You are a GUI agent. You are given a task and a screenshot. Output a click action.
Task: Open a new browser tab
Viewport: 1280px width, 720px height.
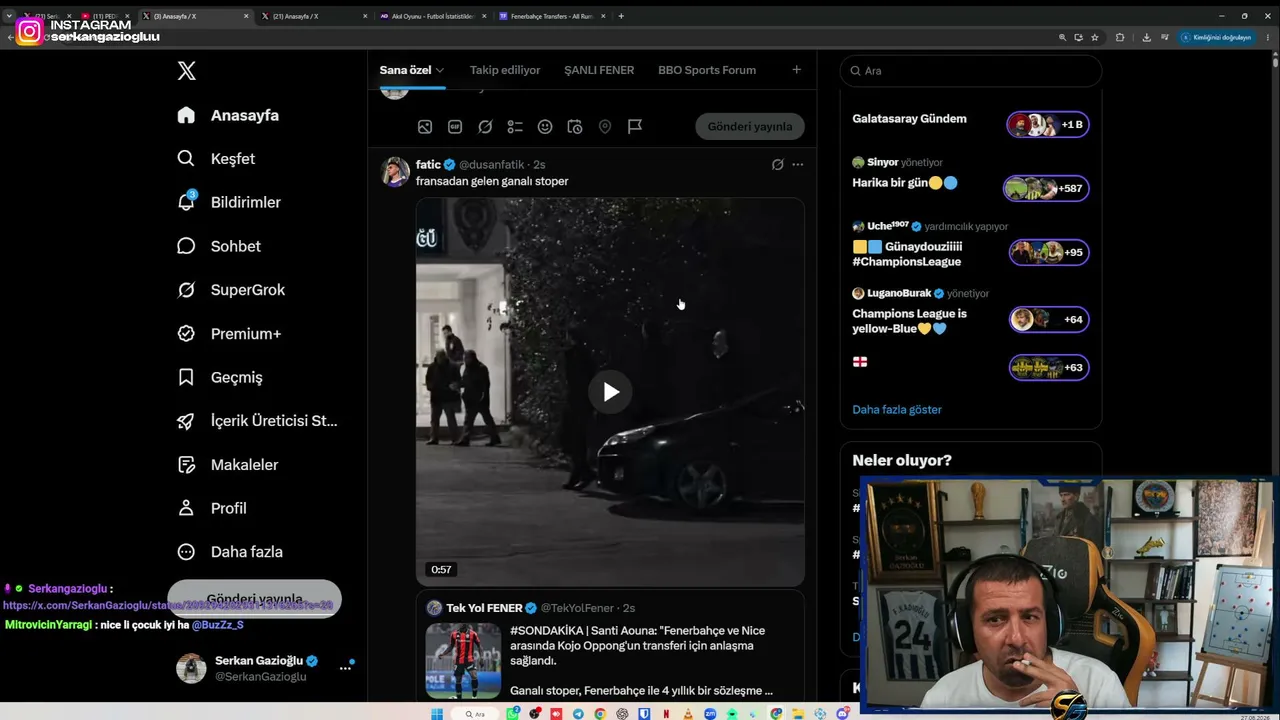pyautogui.click(x=621, y=16)
